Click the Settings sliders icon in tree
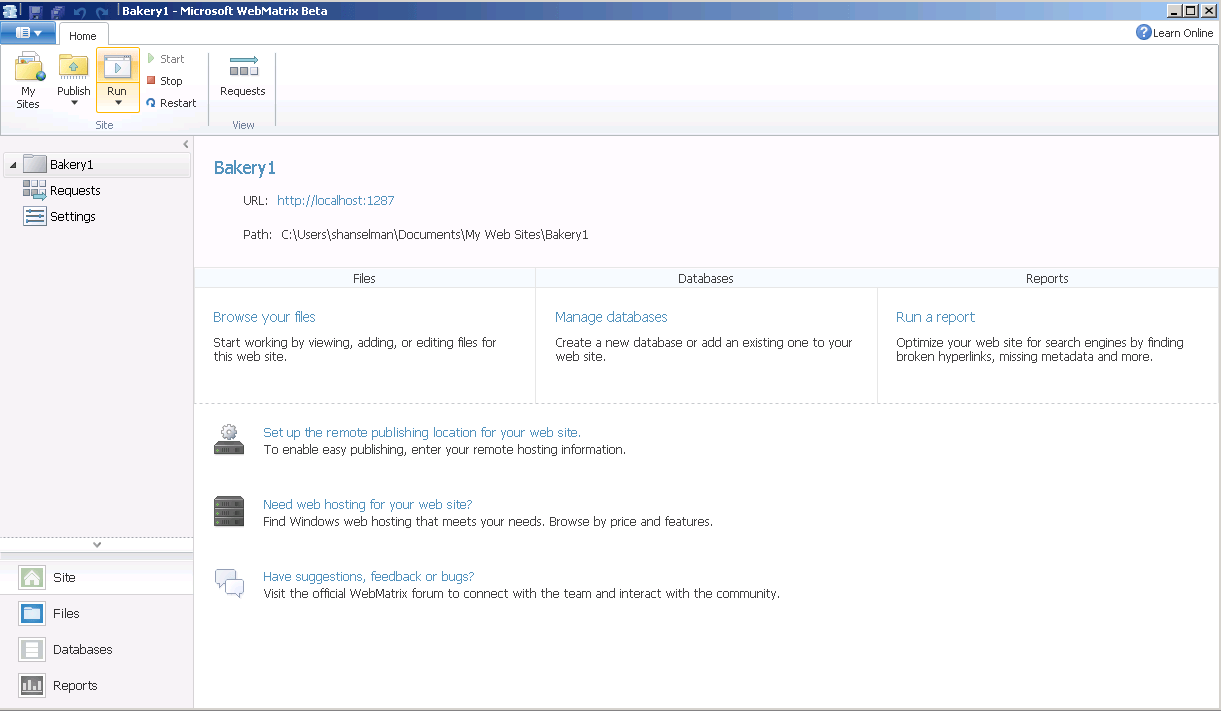The width and height of the screenshot is (1221, 711). point(35,217)
